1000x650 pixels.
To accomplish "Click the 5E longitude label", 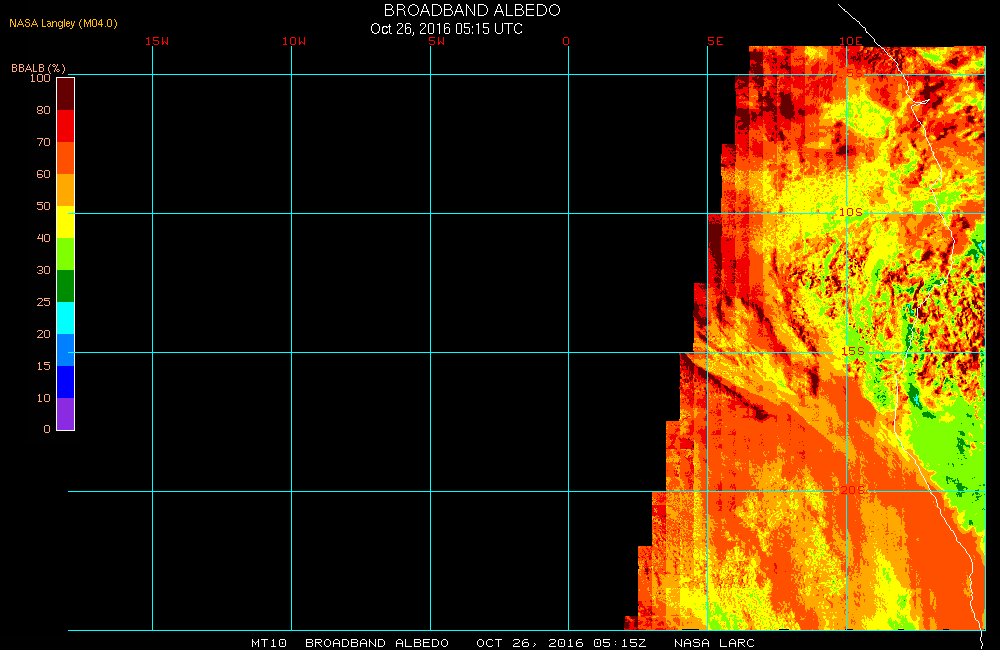I will 714,42.
